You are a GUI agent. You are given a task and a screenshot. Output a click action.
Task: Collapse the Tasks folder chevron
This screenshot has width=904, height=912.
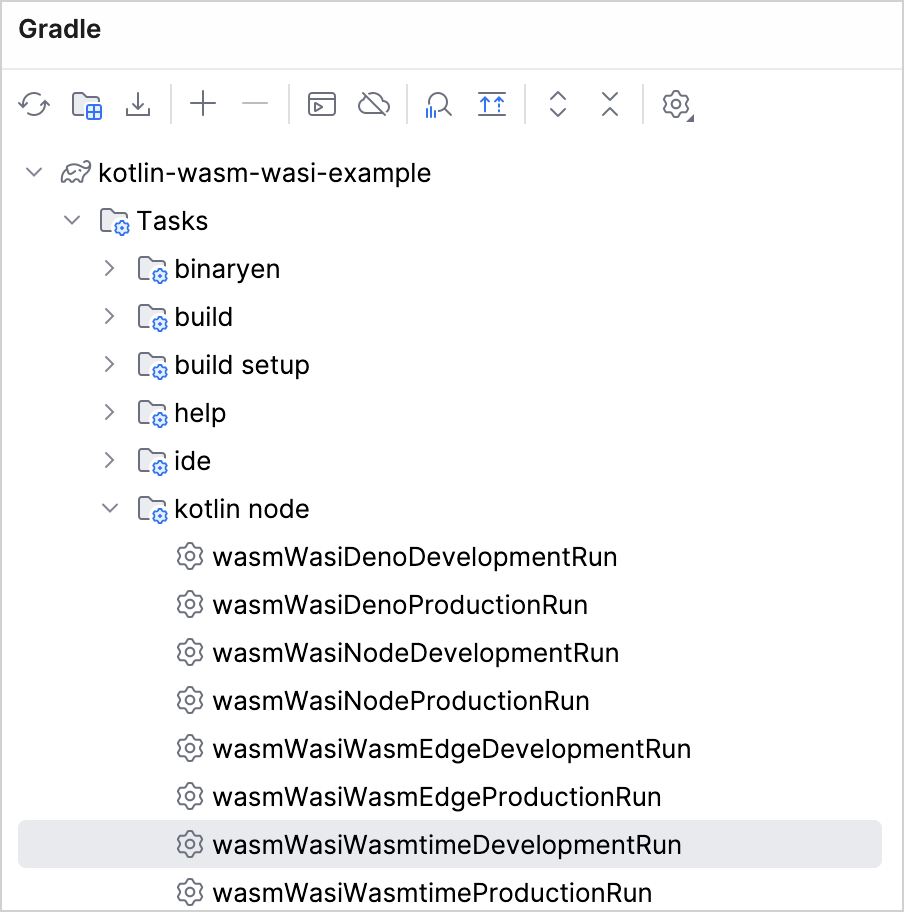tap(72, 220)
